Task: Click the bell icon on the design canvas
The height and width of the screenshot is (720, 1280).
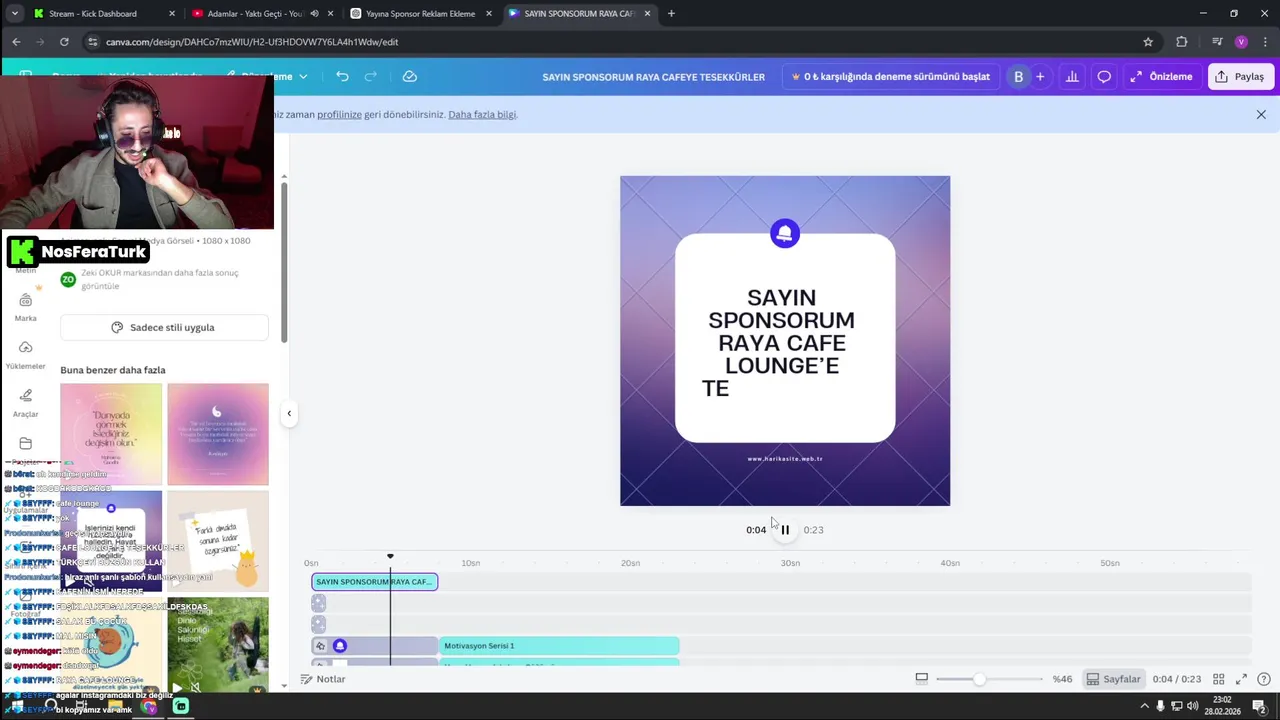Action: 785,234
